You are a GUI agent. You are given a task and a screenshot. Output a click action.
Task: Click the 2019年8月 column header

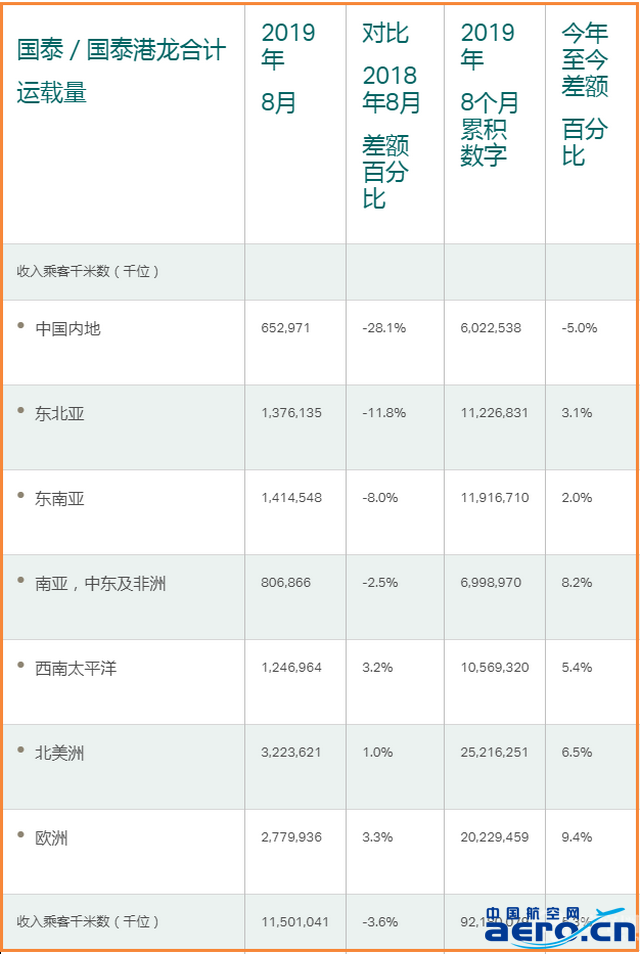(288, 68)
